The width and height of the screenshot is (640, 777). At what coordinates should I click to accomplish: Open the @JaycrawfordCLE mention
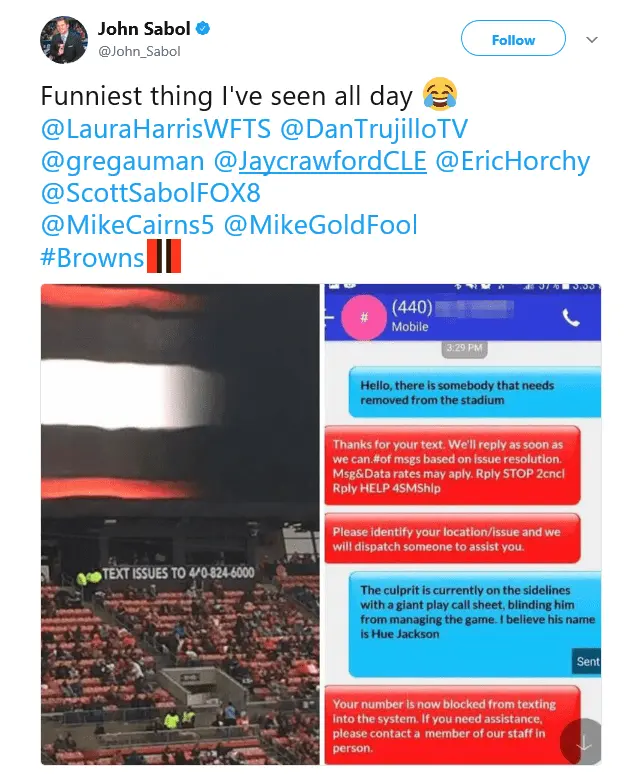(x=320, y=161)
